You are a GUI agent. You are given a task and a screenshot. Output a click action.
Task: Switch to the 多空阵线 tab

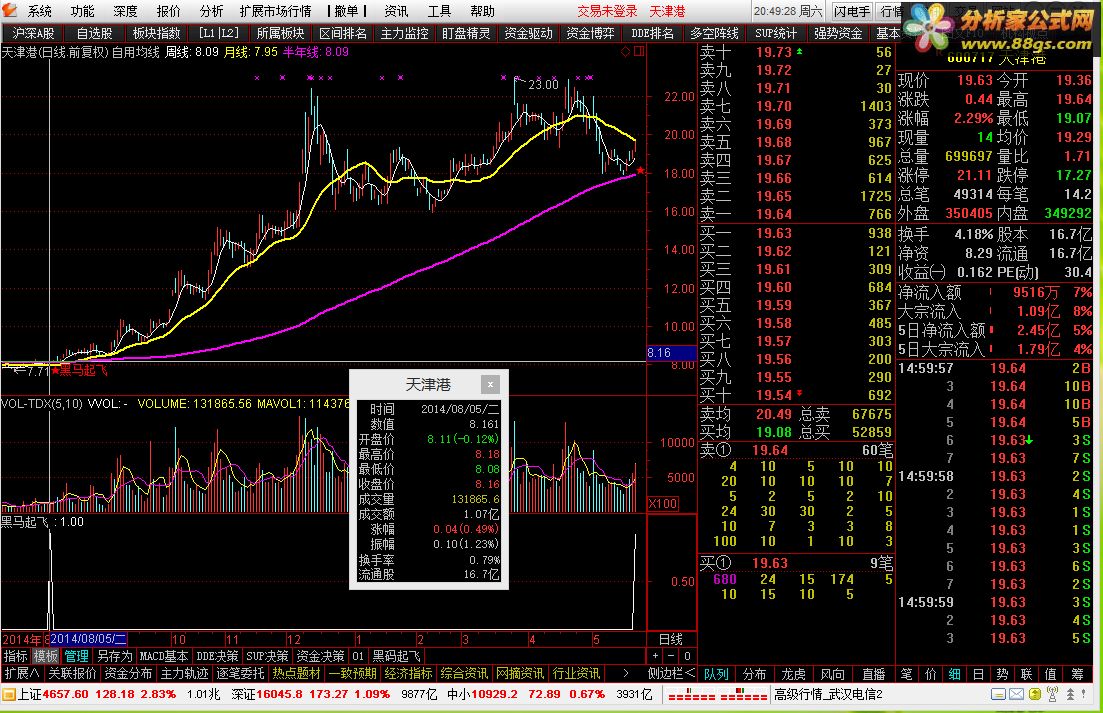coord(714,33)
